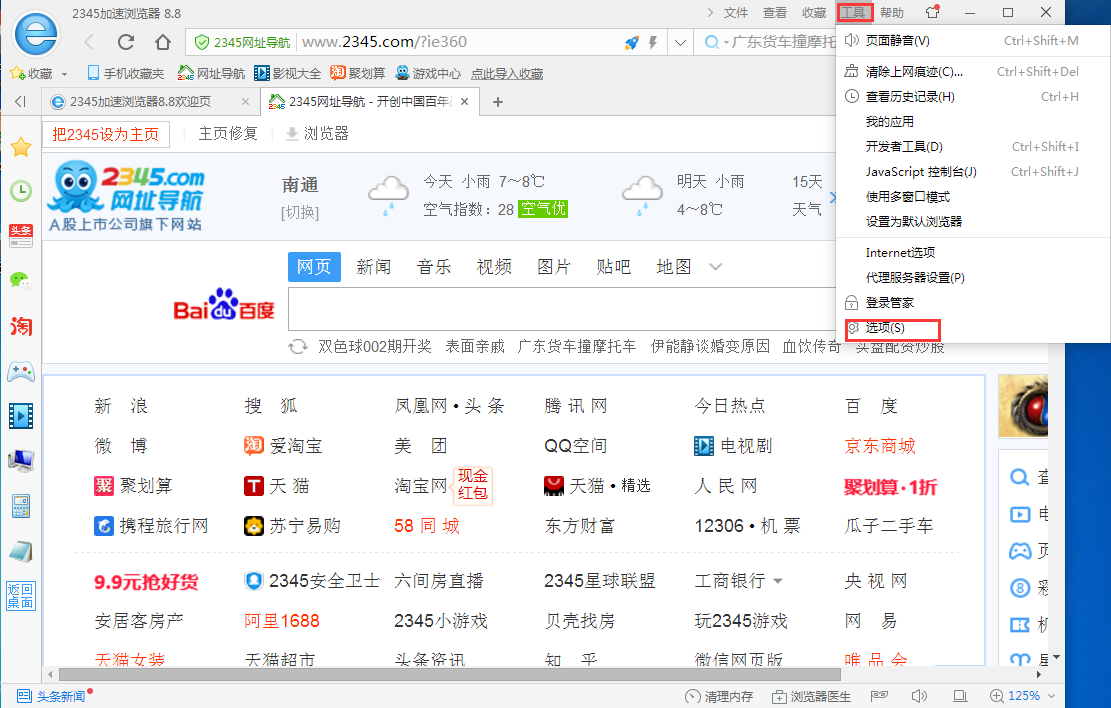Screen dimensions: 1111x708
Task: Click in the Baidu search input field
Action: pos(562,309)
